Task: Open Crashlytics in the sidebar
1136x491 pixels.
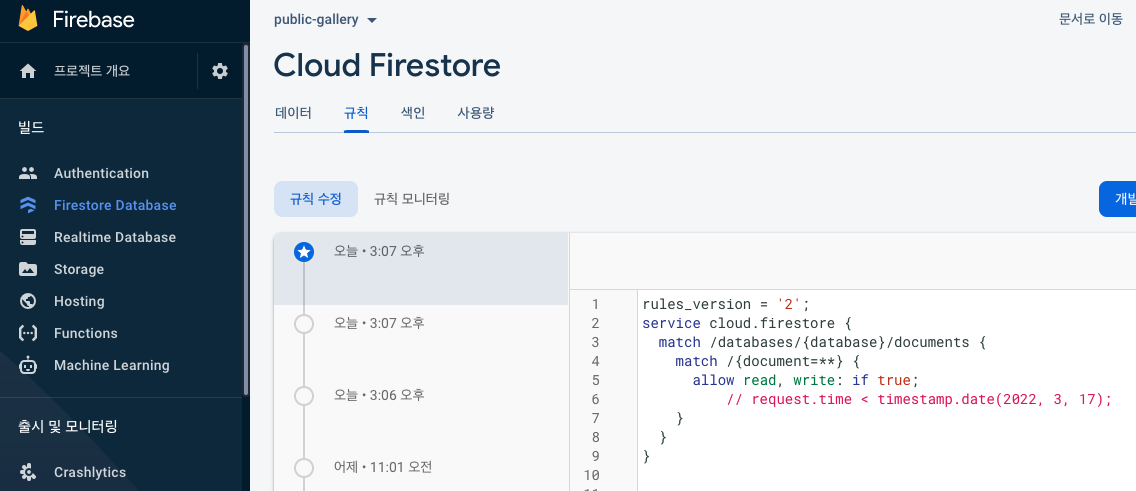Action: point(90,472)
